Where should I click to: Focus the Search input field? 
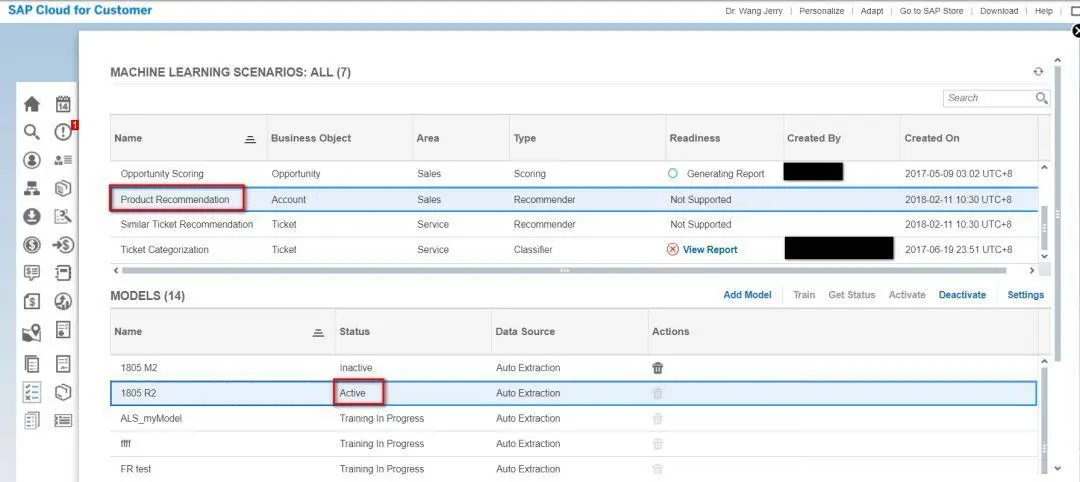point(990,98)
